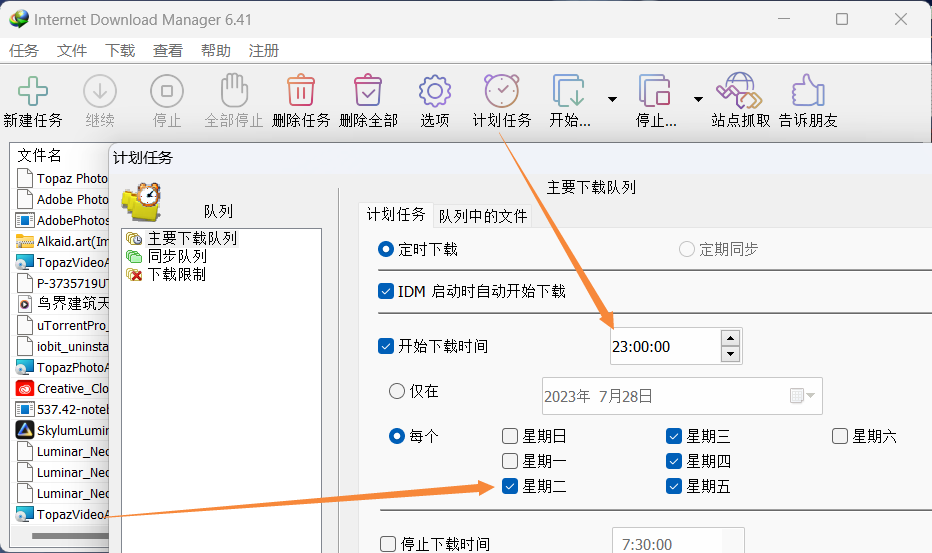The height and width of the screenshot is (553, 932).
Task: Select the iobit_uninsta file row
Action: [61, 346]
